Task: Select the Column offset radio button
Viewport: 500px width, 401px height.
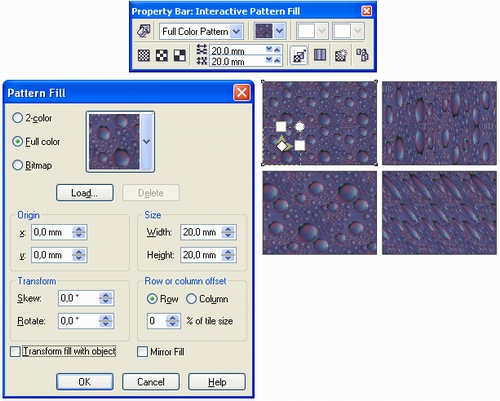Action: pos(191,299)
